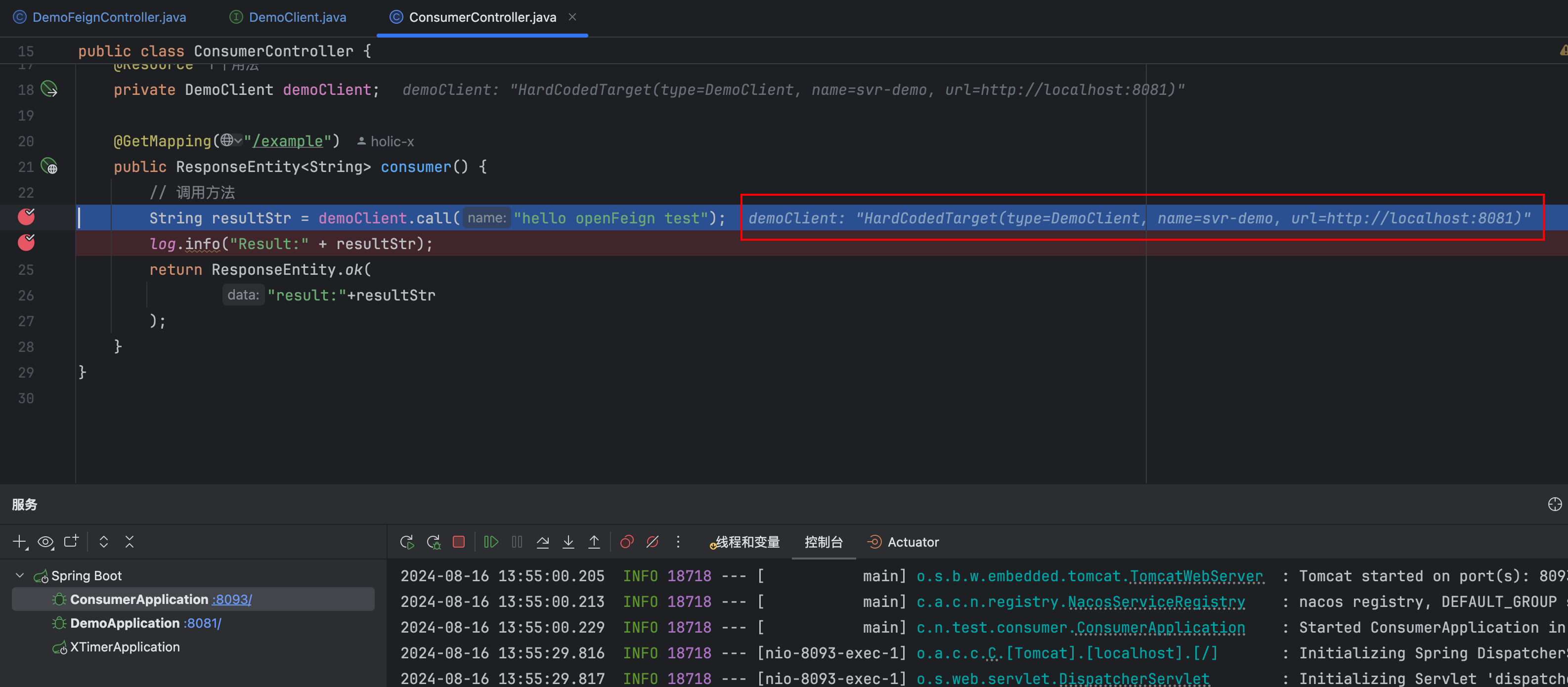The width and height of the screenshot is (1568, 687).
Task: Select ConsumerApplication in services tree
Action: pos(193,600)
